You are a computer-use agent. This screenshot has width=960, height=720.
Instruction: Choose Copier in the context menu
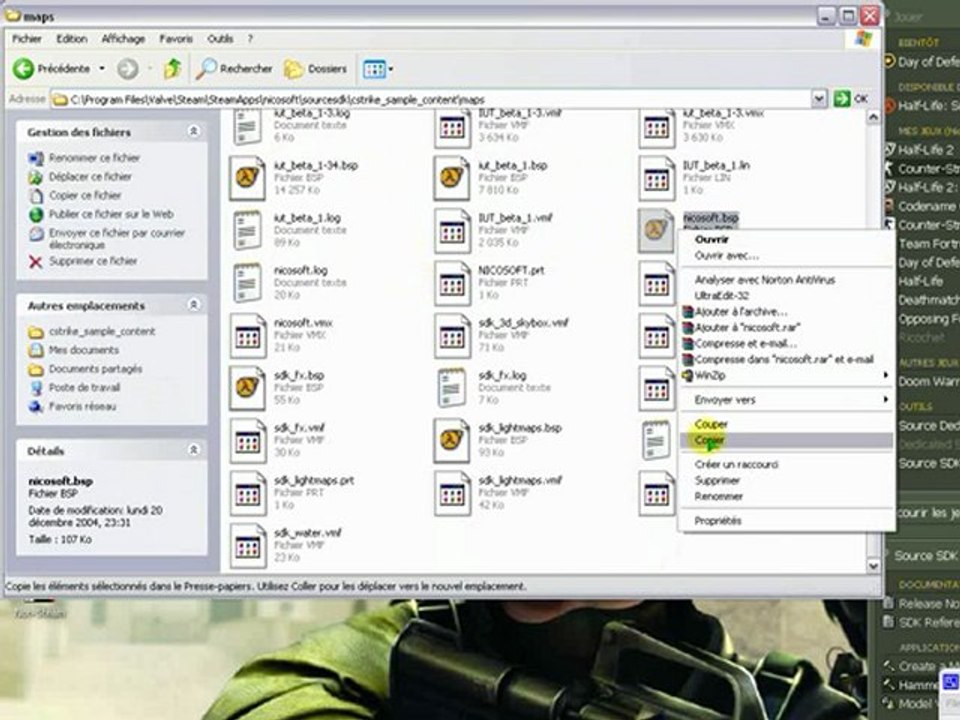786,440
